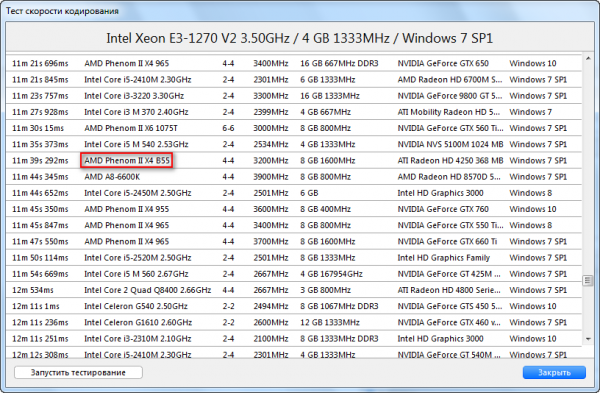Click Intel Core i3-2310M 2.10GHz entry
The height and width of the screenshot is (393, 600).
coord(138,339)
